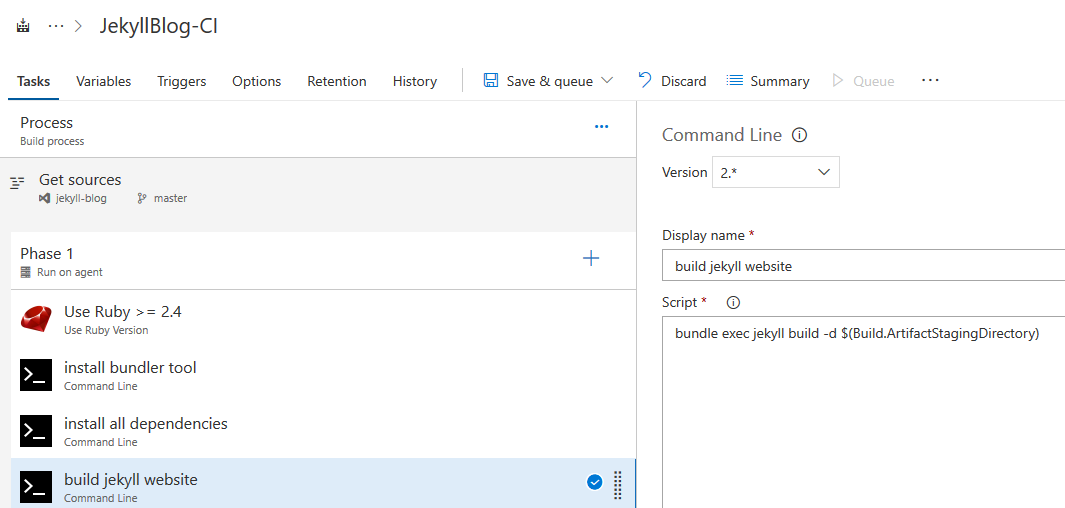Click the Command Line info icon
This screenshot has height=508, width=1065.
(x=799, y=135)
